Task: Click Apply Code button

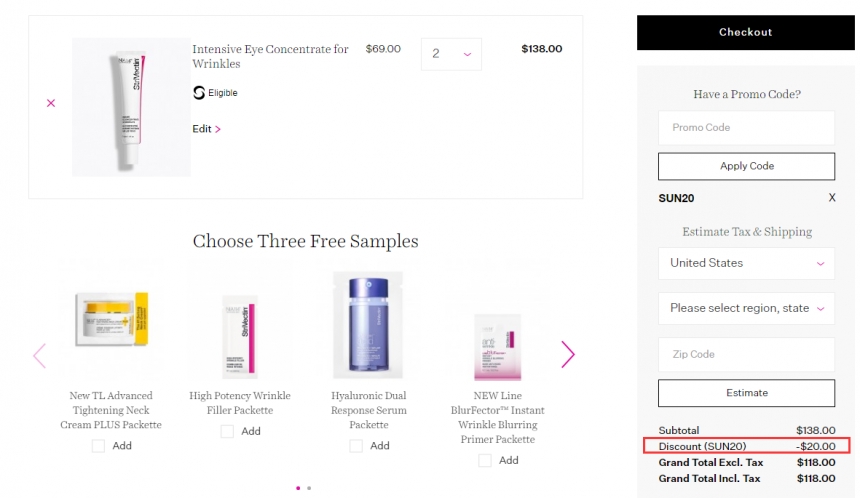Action: click(x=746, y=166)
